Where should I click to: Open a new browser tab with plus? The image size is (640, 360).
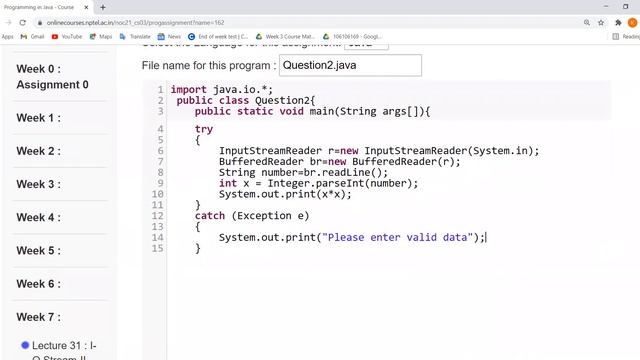(102, 7)
